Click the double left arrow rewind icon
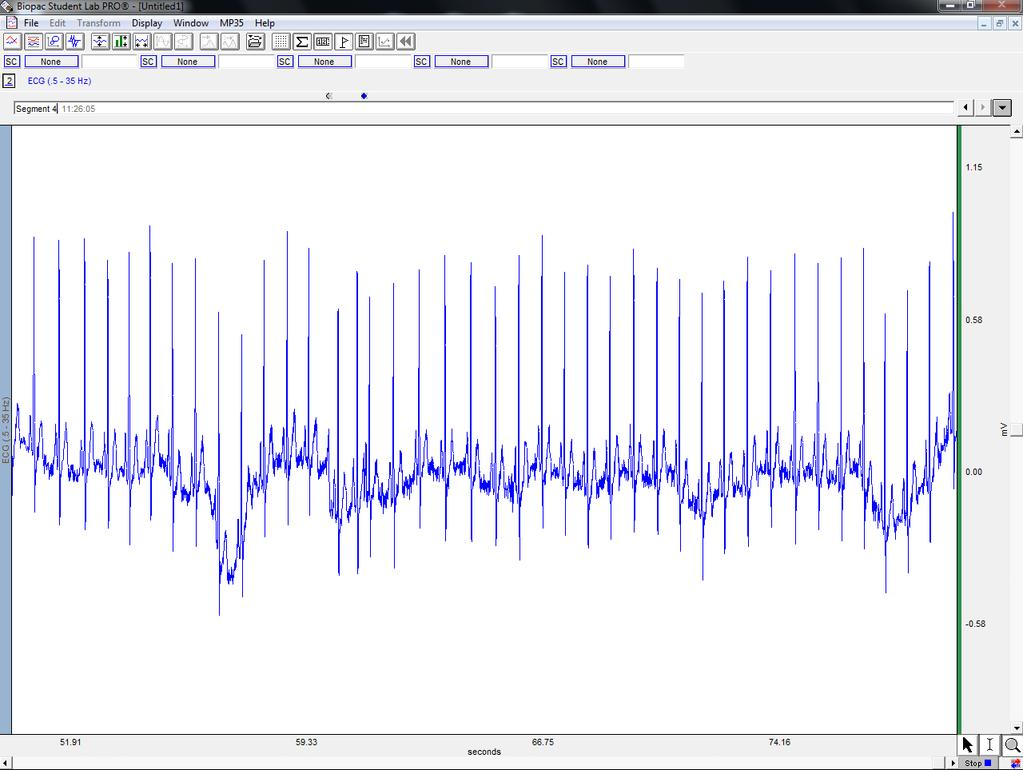This screenshot has height=770, width=1023. click(406, 42)
